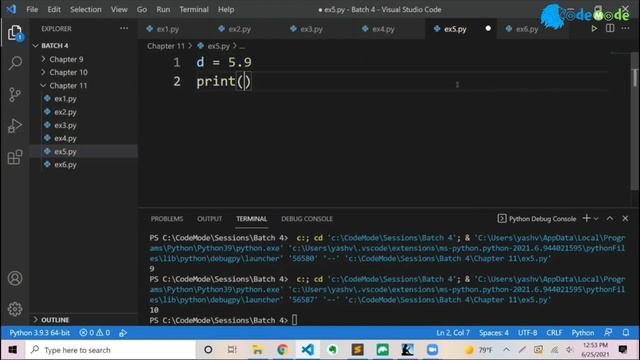Open File Explorer from taskbar

coord(258,350)
